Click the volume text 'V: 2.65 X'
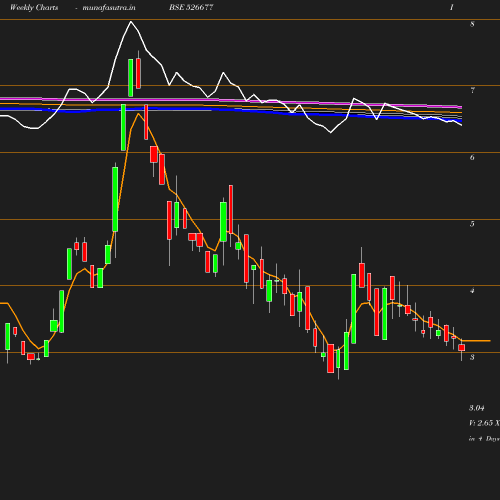 484,423
